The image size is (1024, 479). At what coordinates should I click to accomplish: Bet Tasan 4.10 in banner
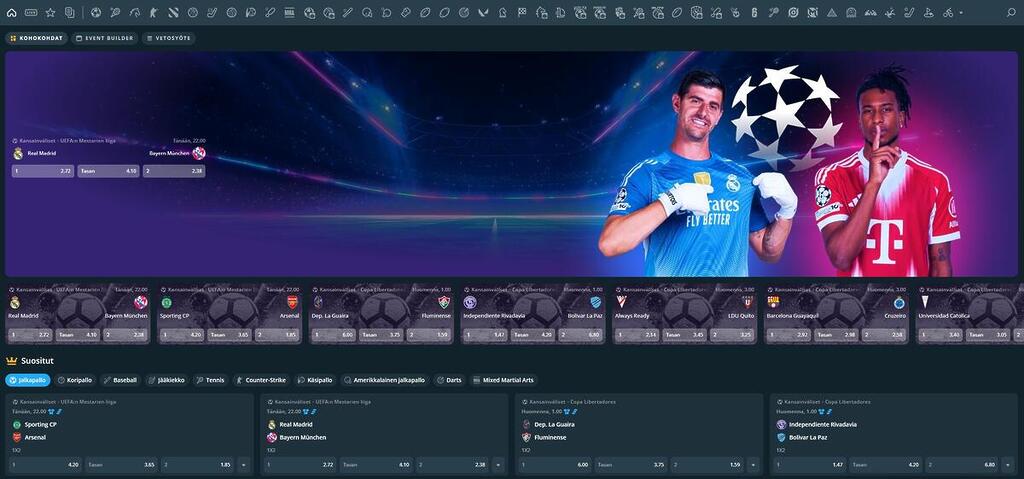[108, 171]
